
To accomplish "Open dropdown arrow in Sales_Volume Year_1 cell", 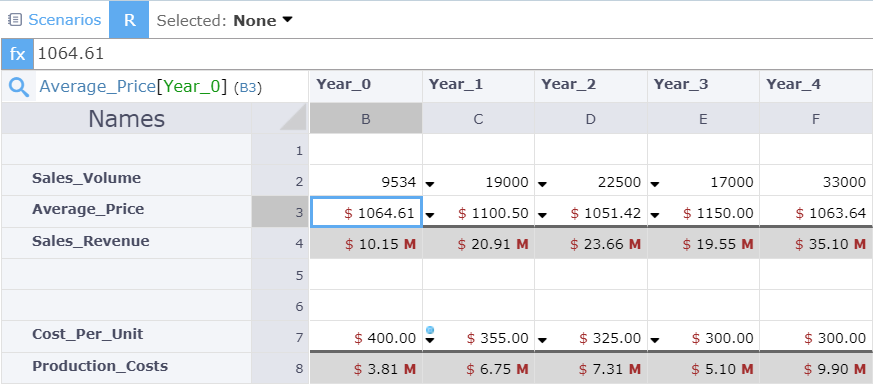I will pyautogui.click(x=430, y=183).
